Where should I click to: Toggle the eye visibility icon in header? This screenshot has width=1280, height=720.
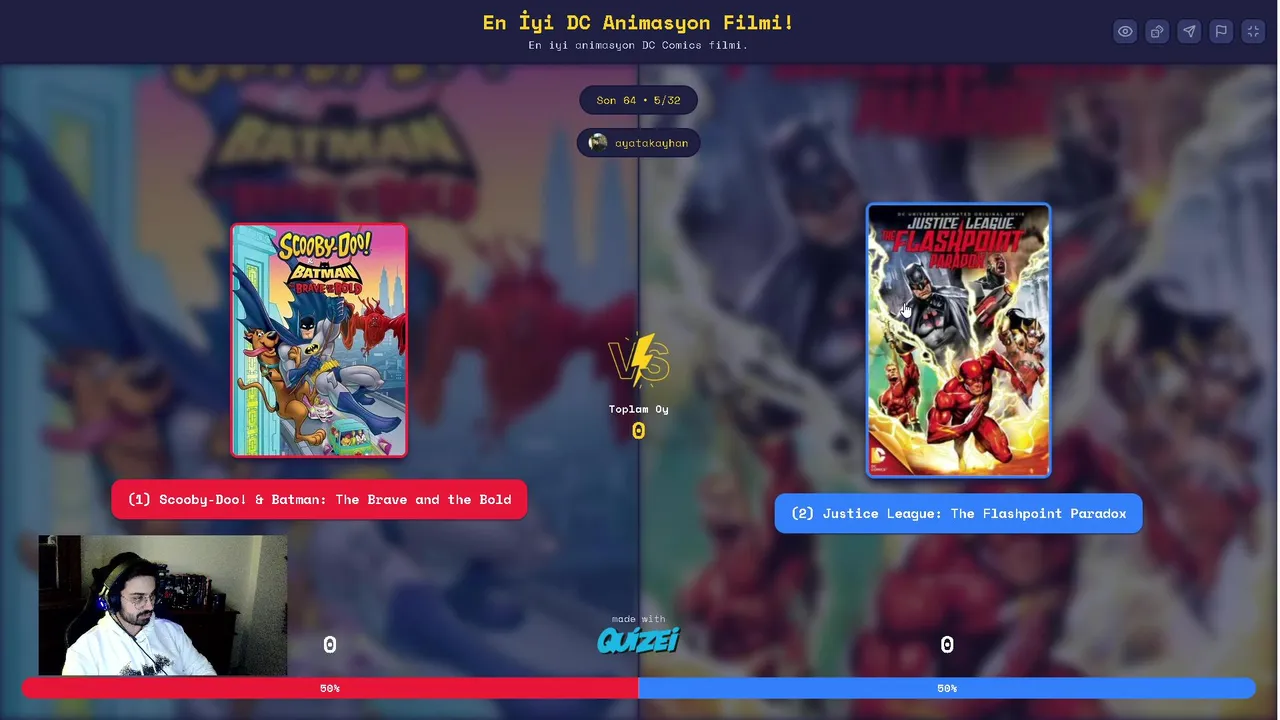click(1125, 32)
